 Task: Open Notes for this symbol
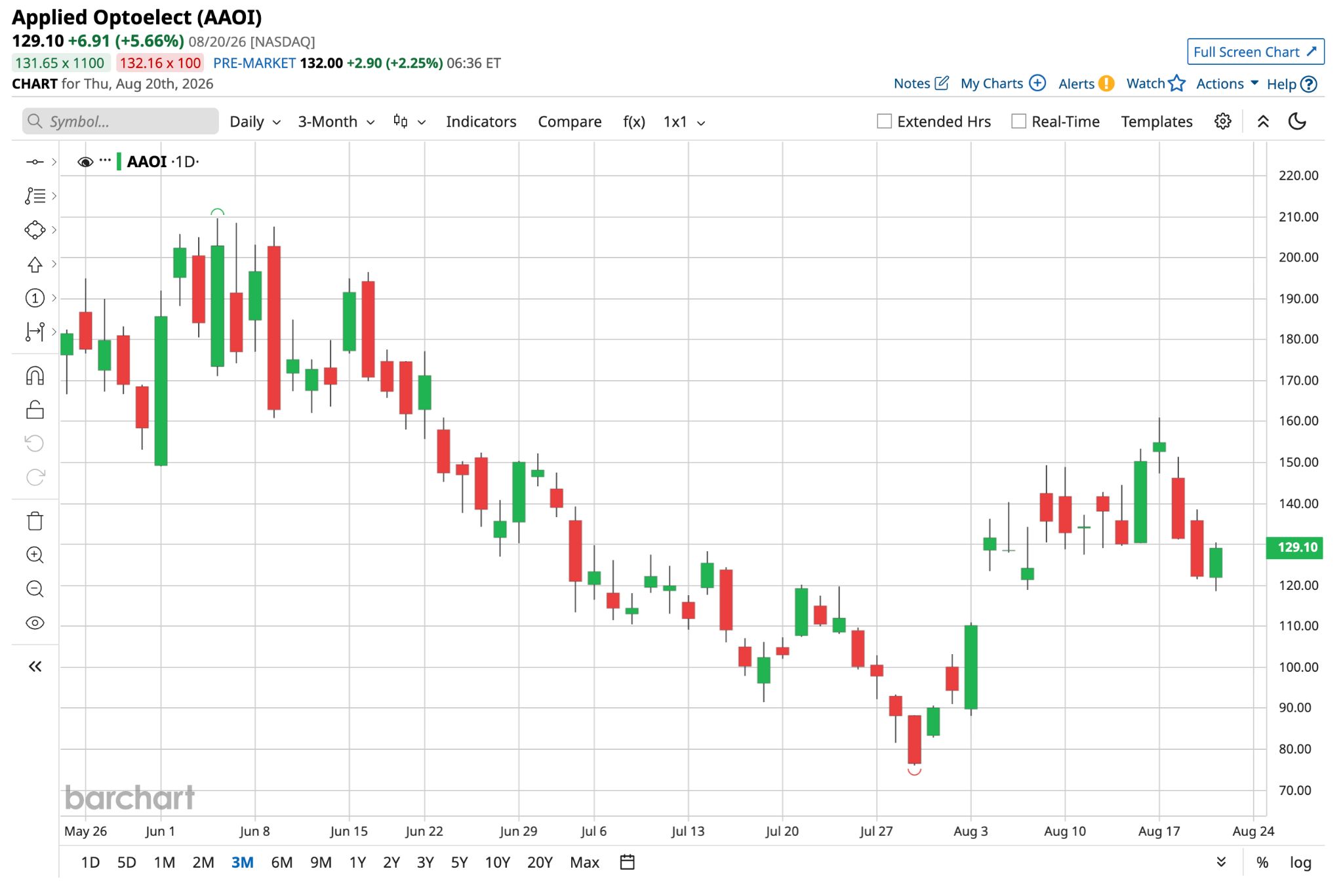921,84
